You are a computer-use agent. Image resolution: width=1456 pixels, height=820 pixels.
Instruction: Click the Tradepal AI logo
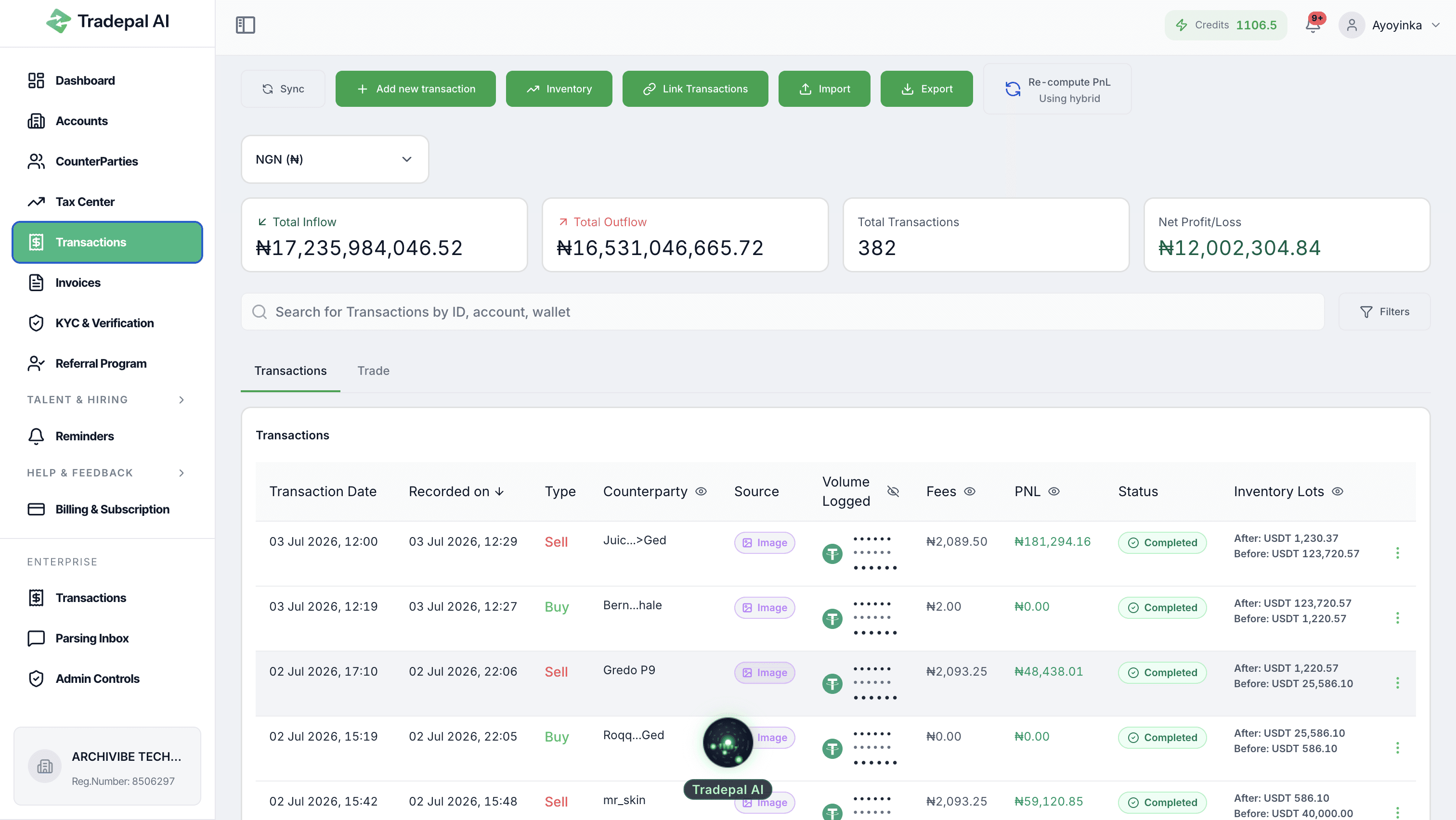(107, 22)
